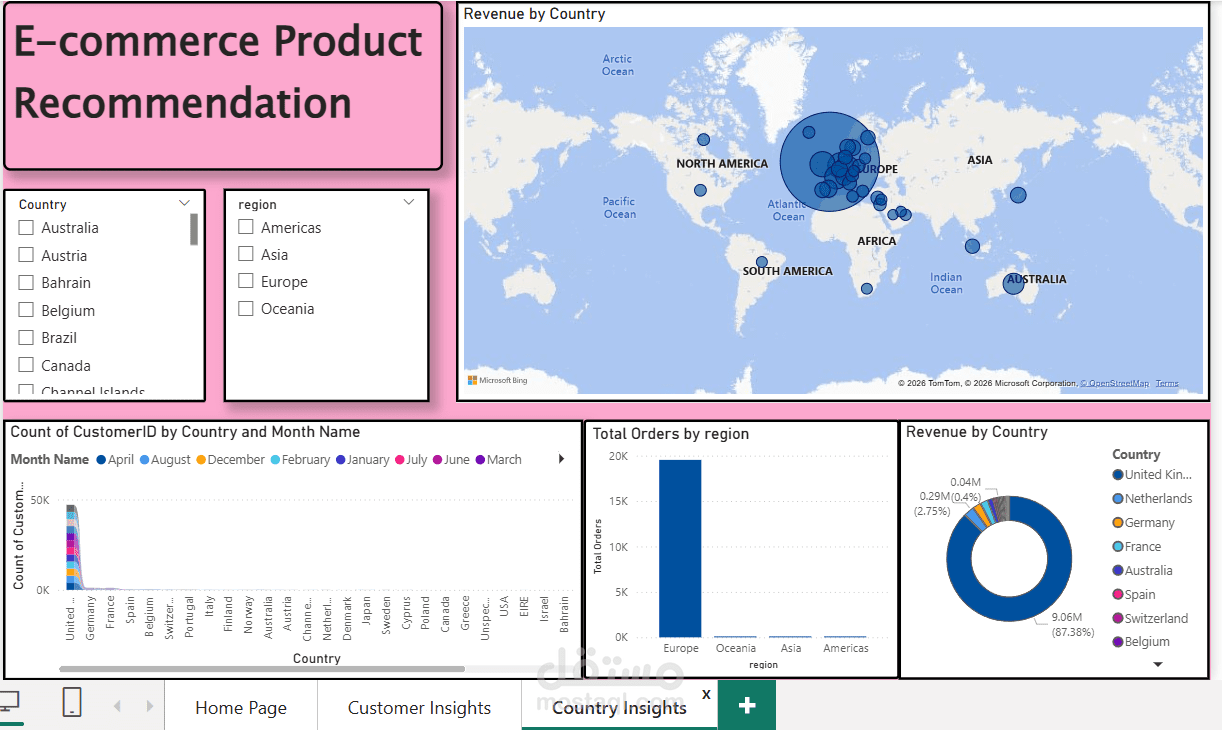The width and height of the screenshot is (1222, 730).
Task: Click the Oceania bar label
Action: coord(736,648)
